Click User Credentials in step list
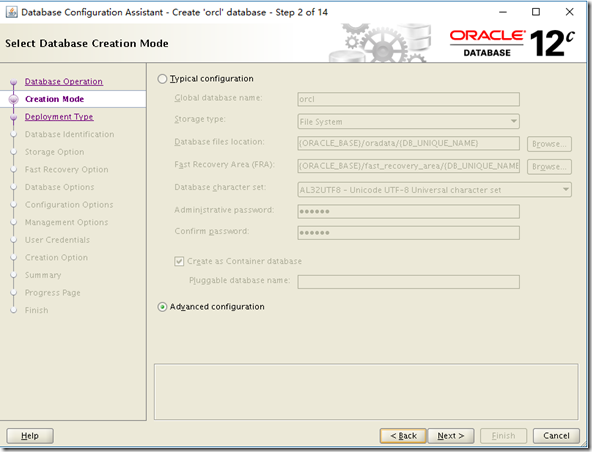The image size is (592, 452). pos(57,240)
